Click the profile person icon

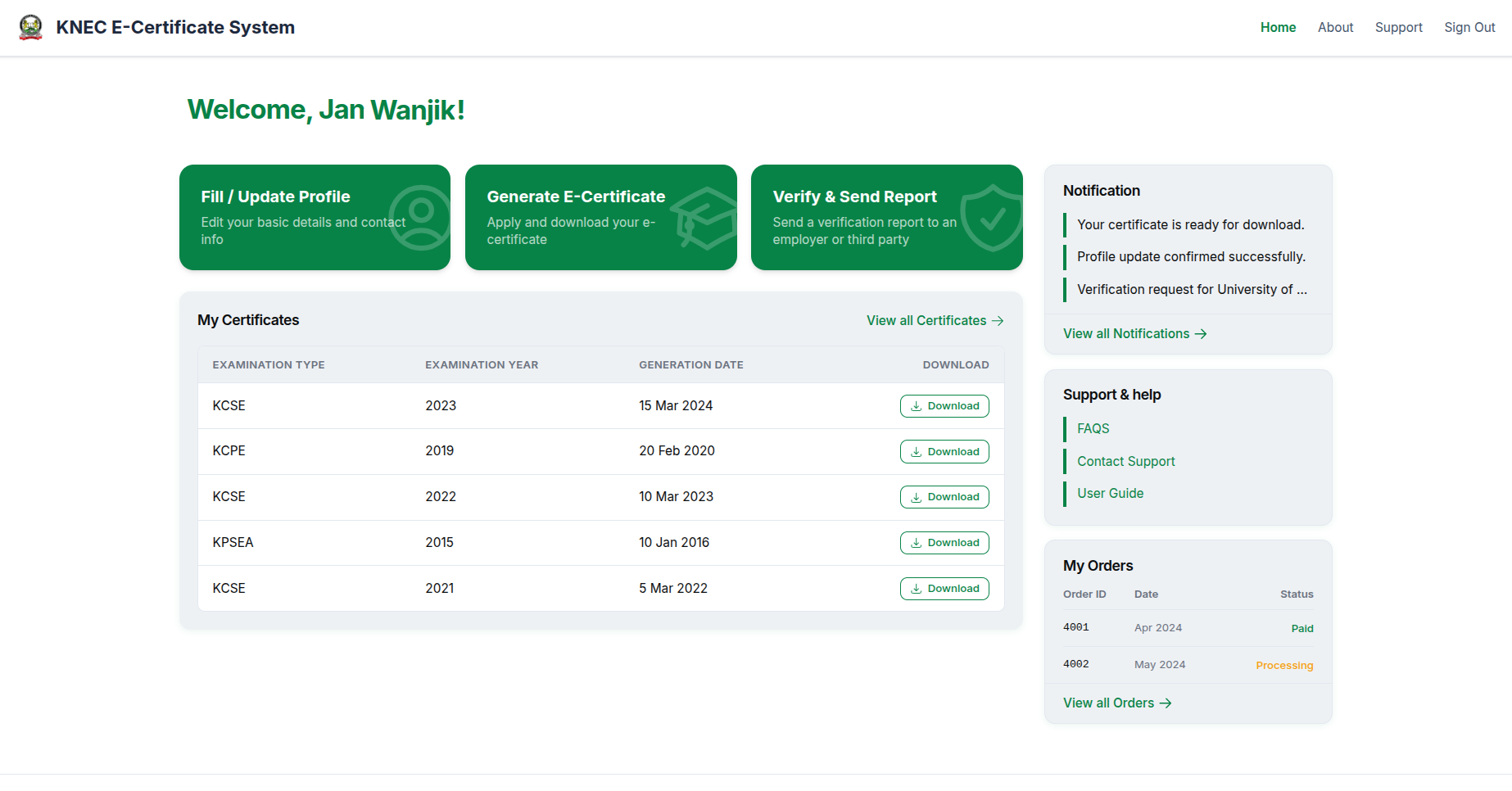[x=421, y=217]
